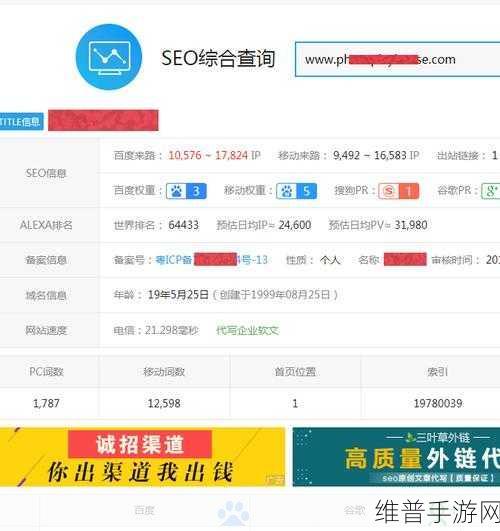Image resolution: width=500 pixels, height=531 pixels.
Task: Click the 移动词数 value 12,598
Action: click(164, 403)
